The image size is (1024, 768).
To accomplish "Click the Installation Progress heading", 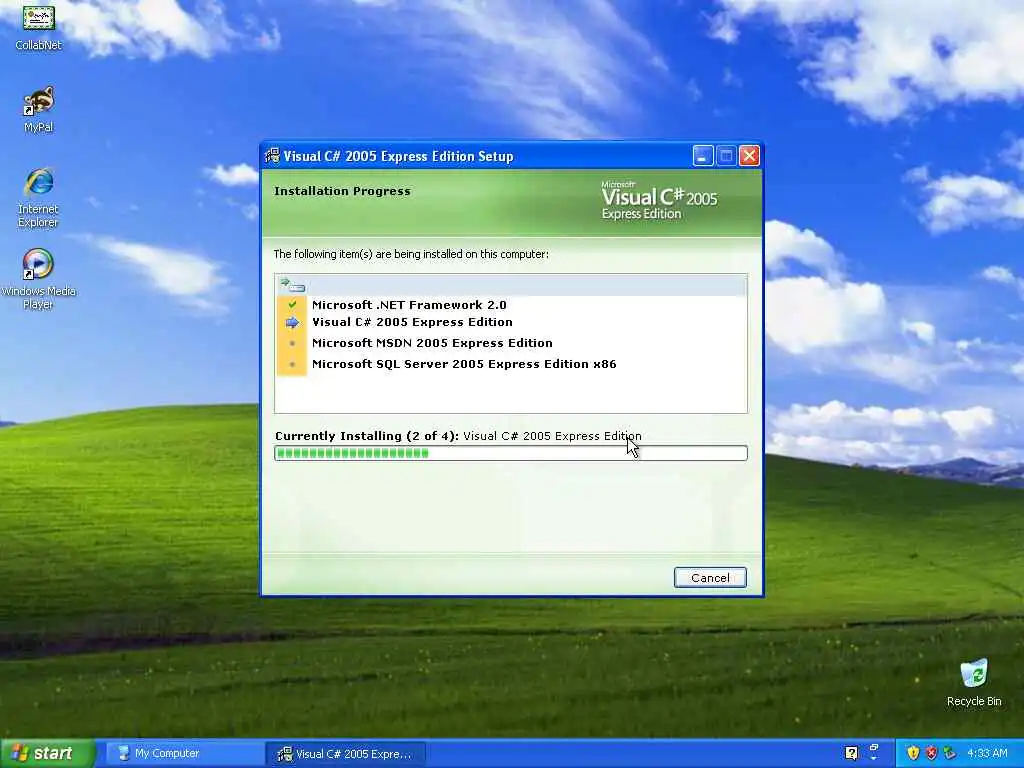I will (342, 191).
